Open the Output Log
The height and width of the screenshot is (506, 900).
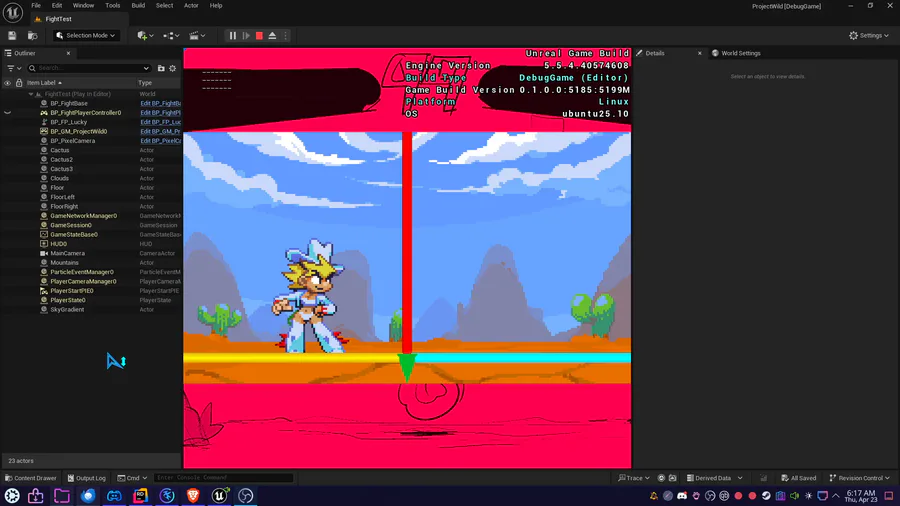(x=87, y=478)
